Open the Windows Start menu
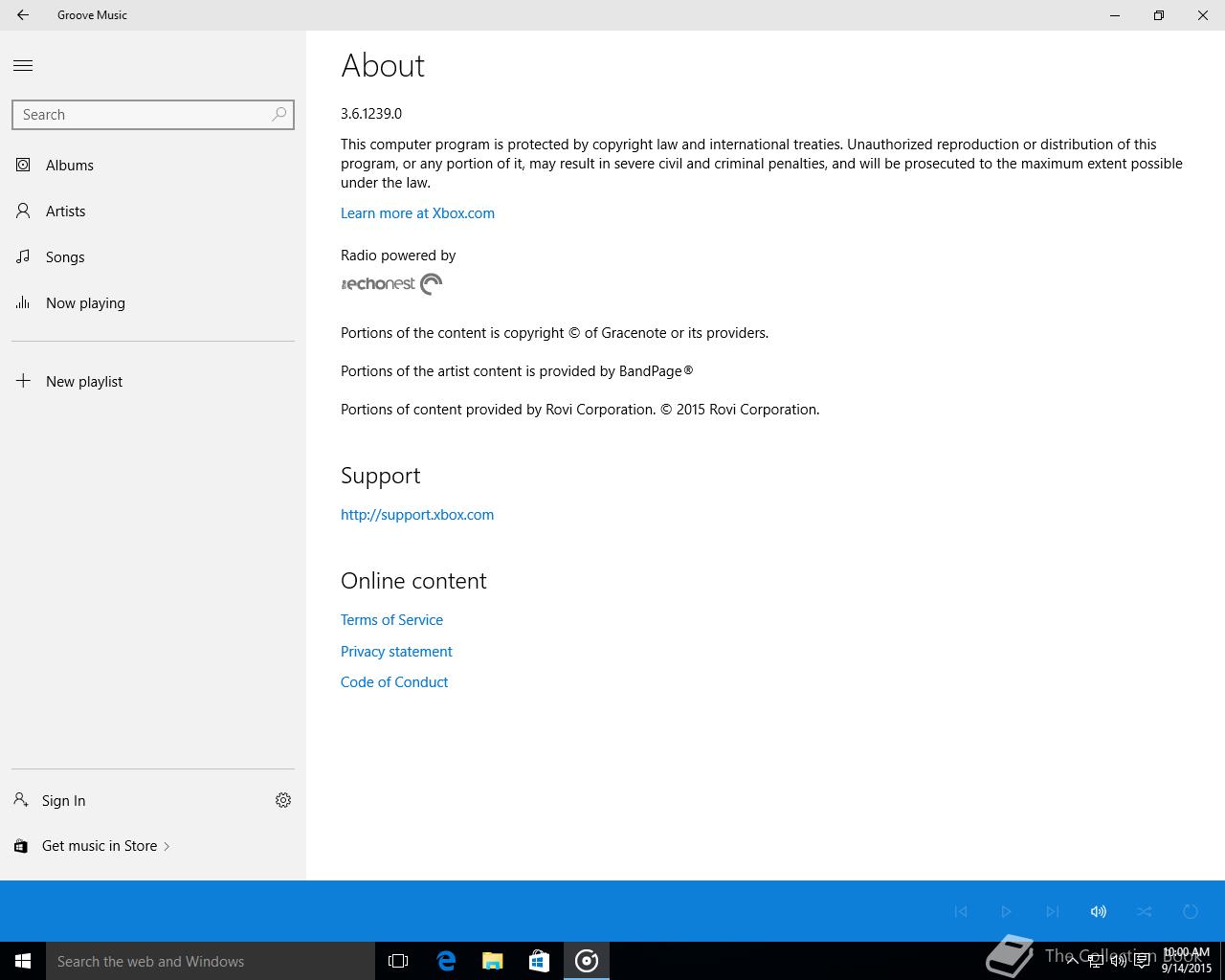 point(23,961)
